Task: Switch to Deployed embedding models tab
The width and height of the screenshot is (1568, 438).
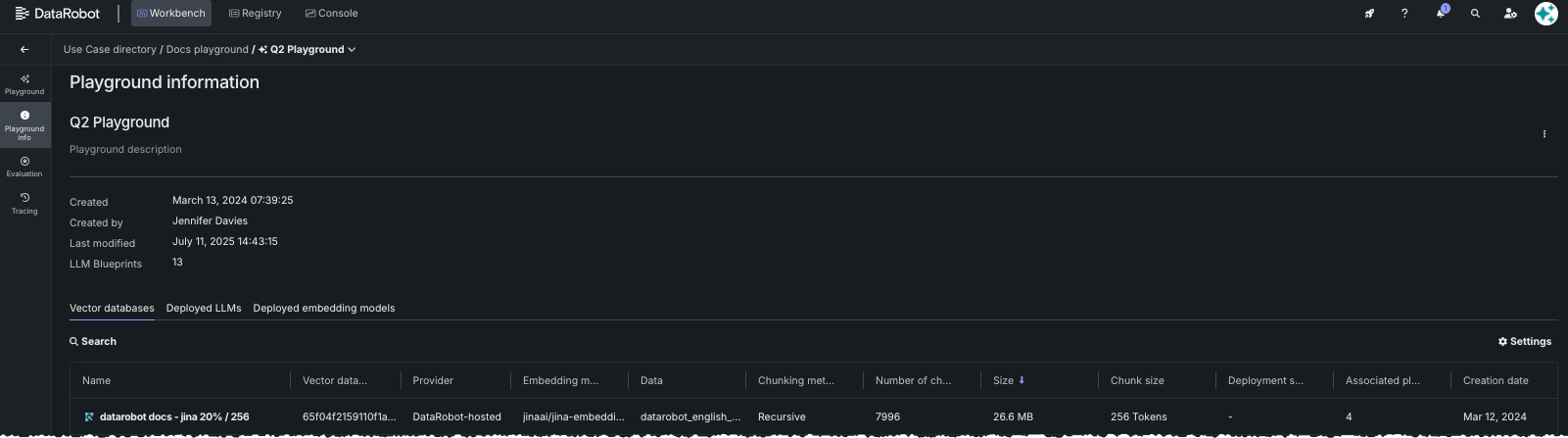Action: tap(324, 308)
